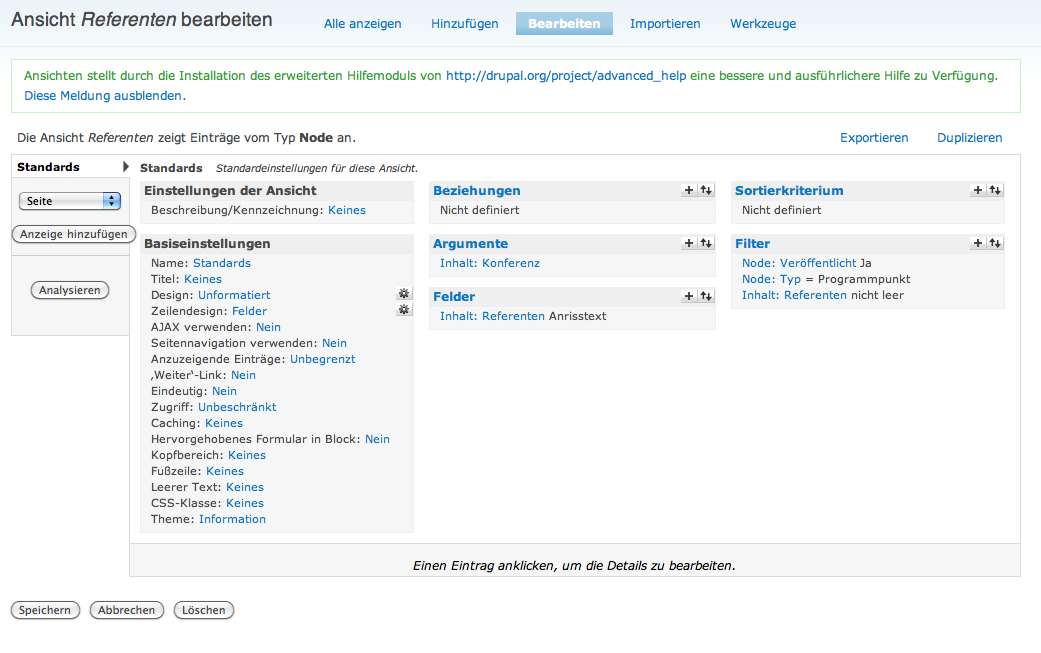The height and width of the screenshot is (653, 1041).
Task: Switch to the Hinzufügen tab
Action: pyautogui.click(x=464, y=24)
